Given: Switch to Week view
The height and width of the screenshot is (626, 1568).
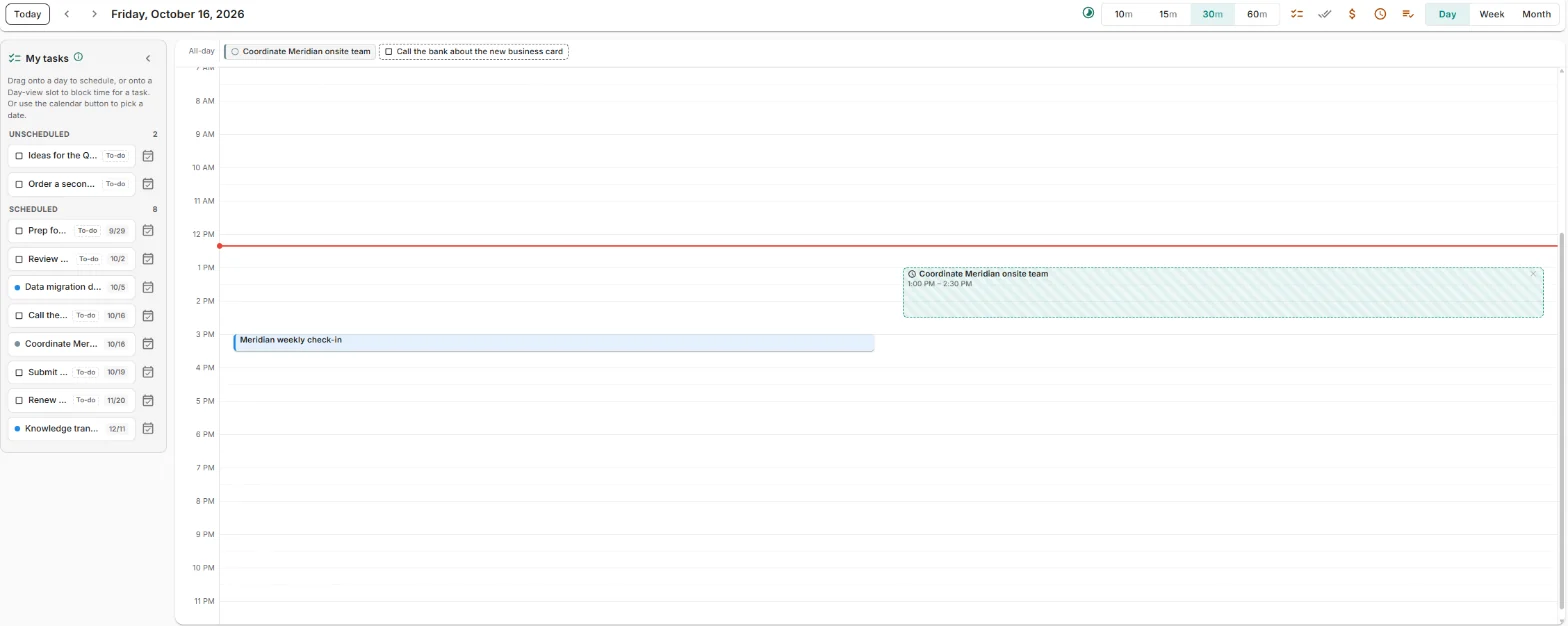Looking at the screenshot, I should 1491,14.
